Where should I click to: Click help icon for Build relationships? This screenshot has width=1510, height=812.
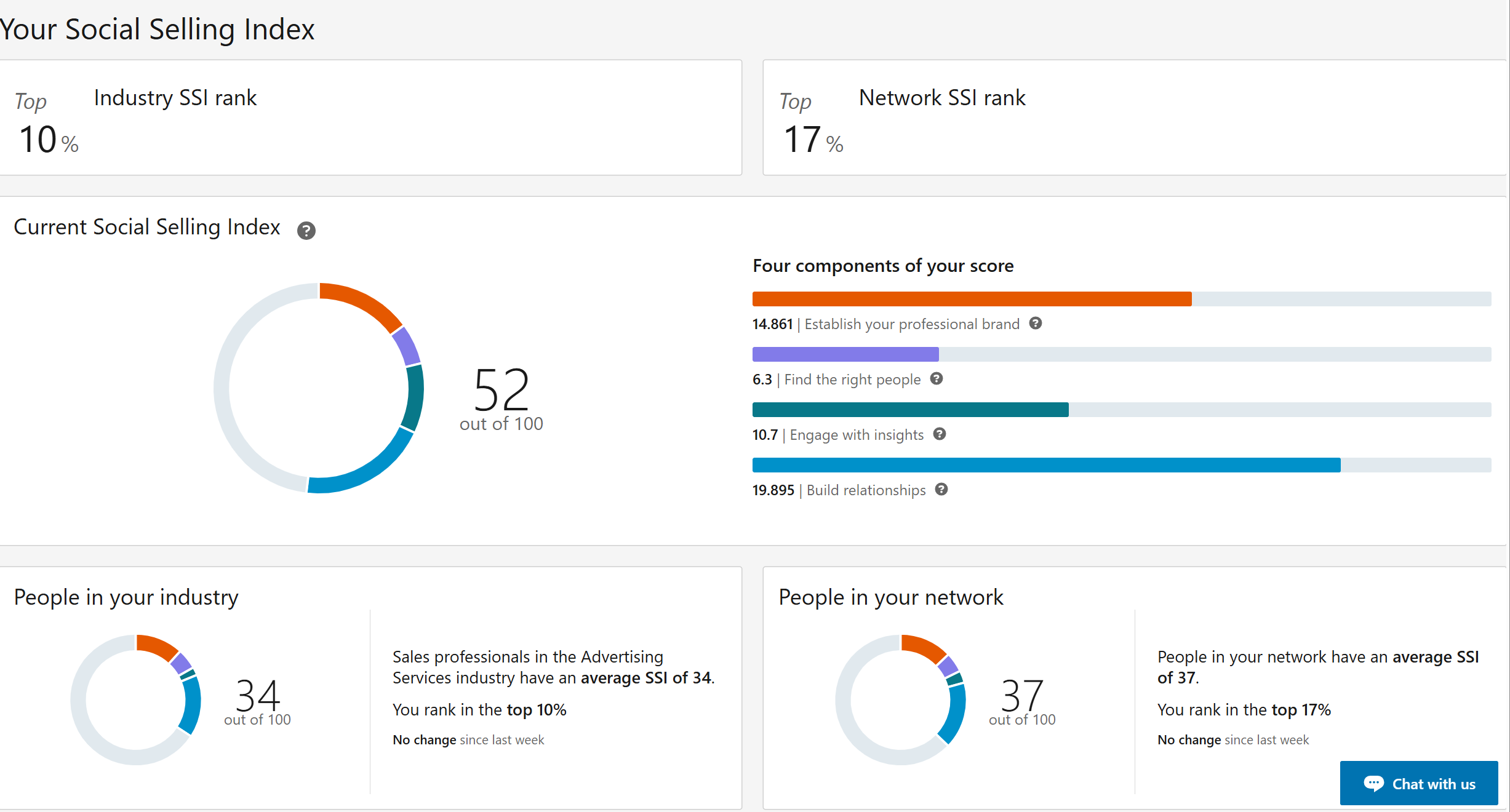coord(941,489)
